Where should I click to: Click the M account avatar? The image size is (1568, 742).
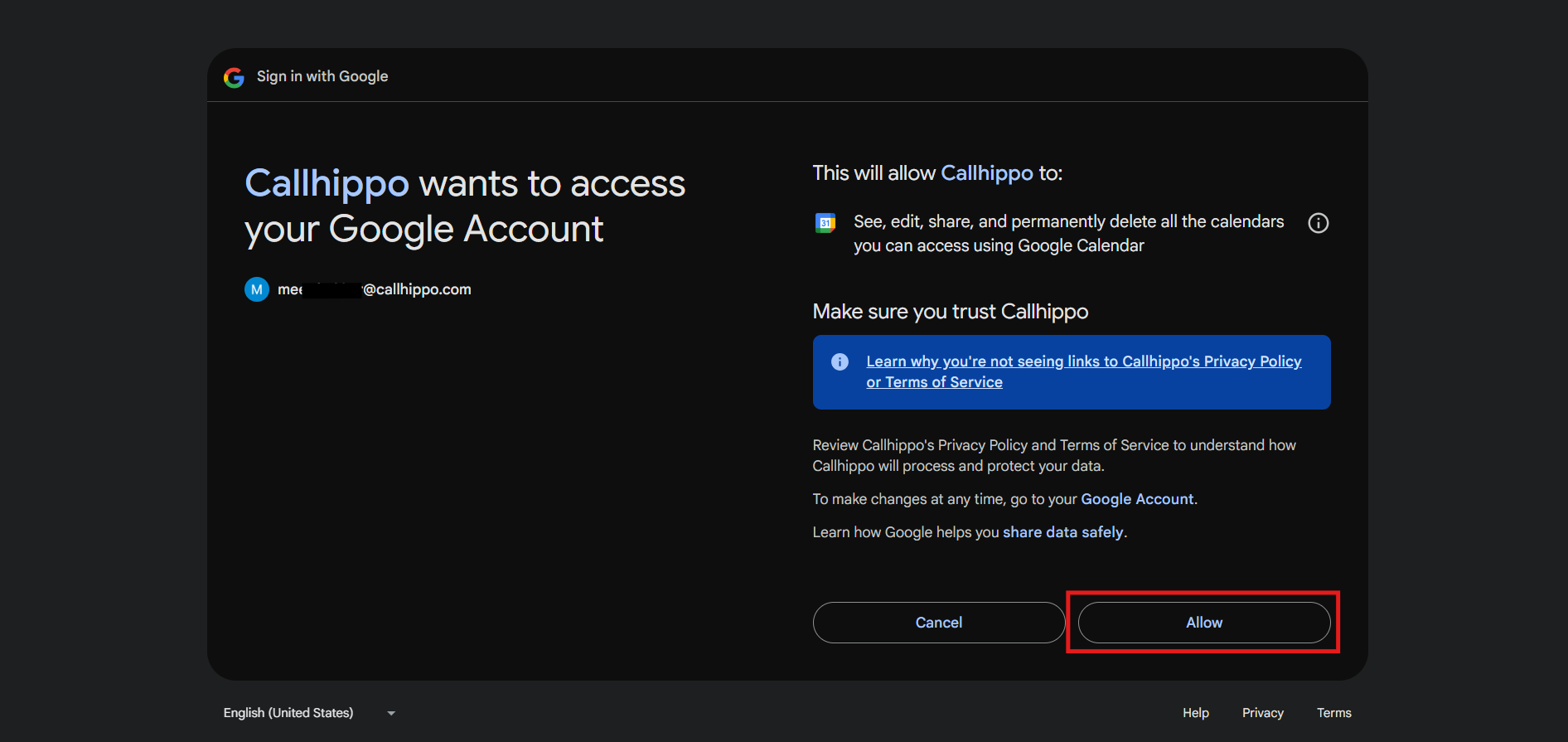point(257,289)
